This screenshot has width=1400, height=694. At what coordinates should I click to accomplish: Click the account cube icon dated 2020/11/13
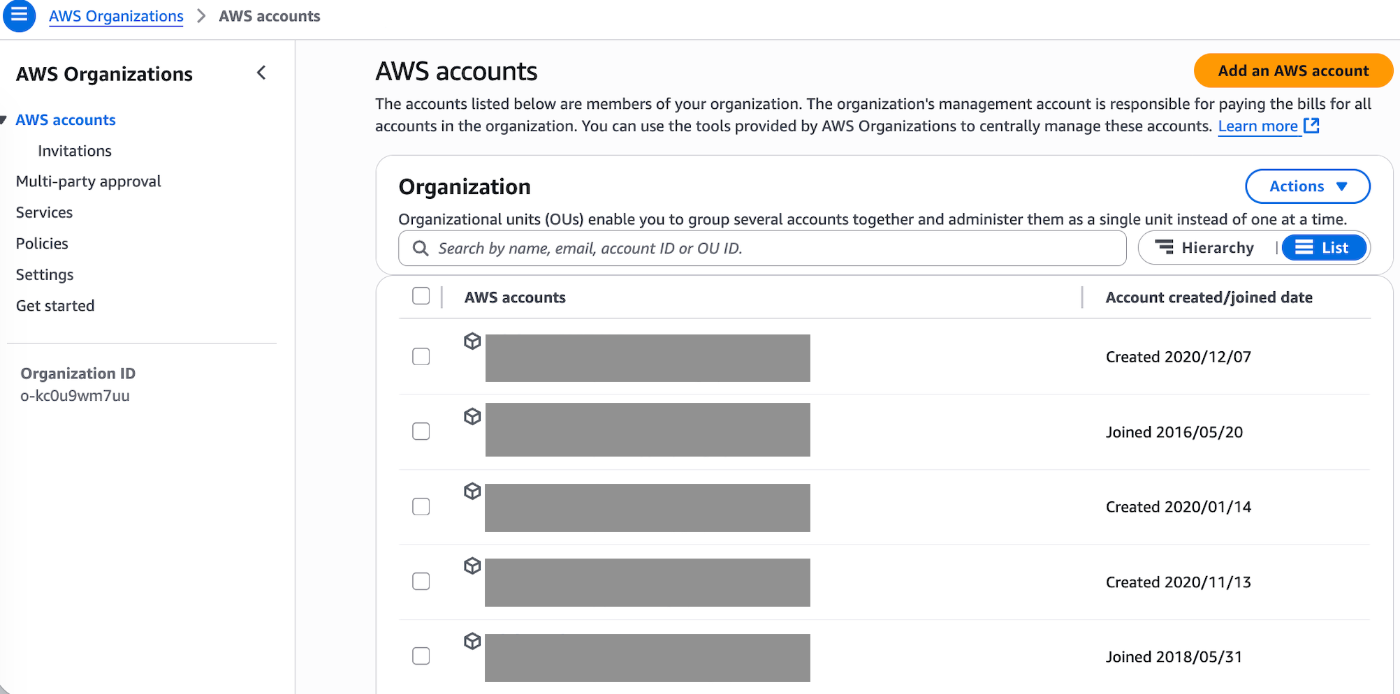click(x=473, y=567)
